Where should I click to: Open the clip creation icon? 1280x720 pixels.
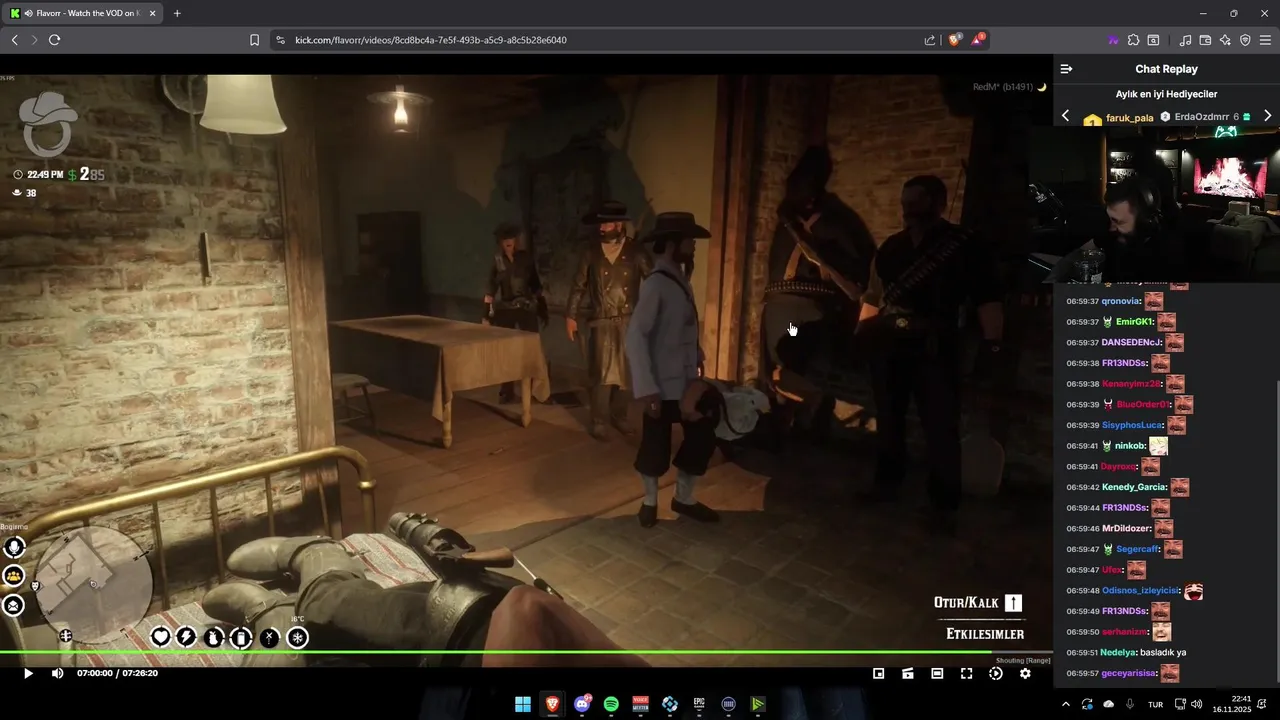click(908, 673)
